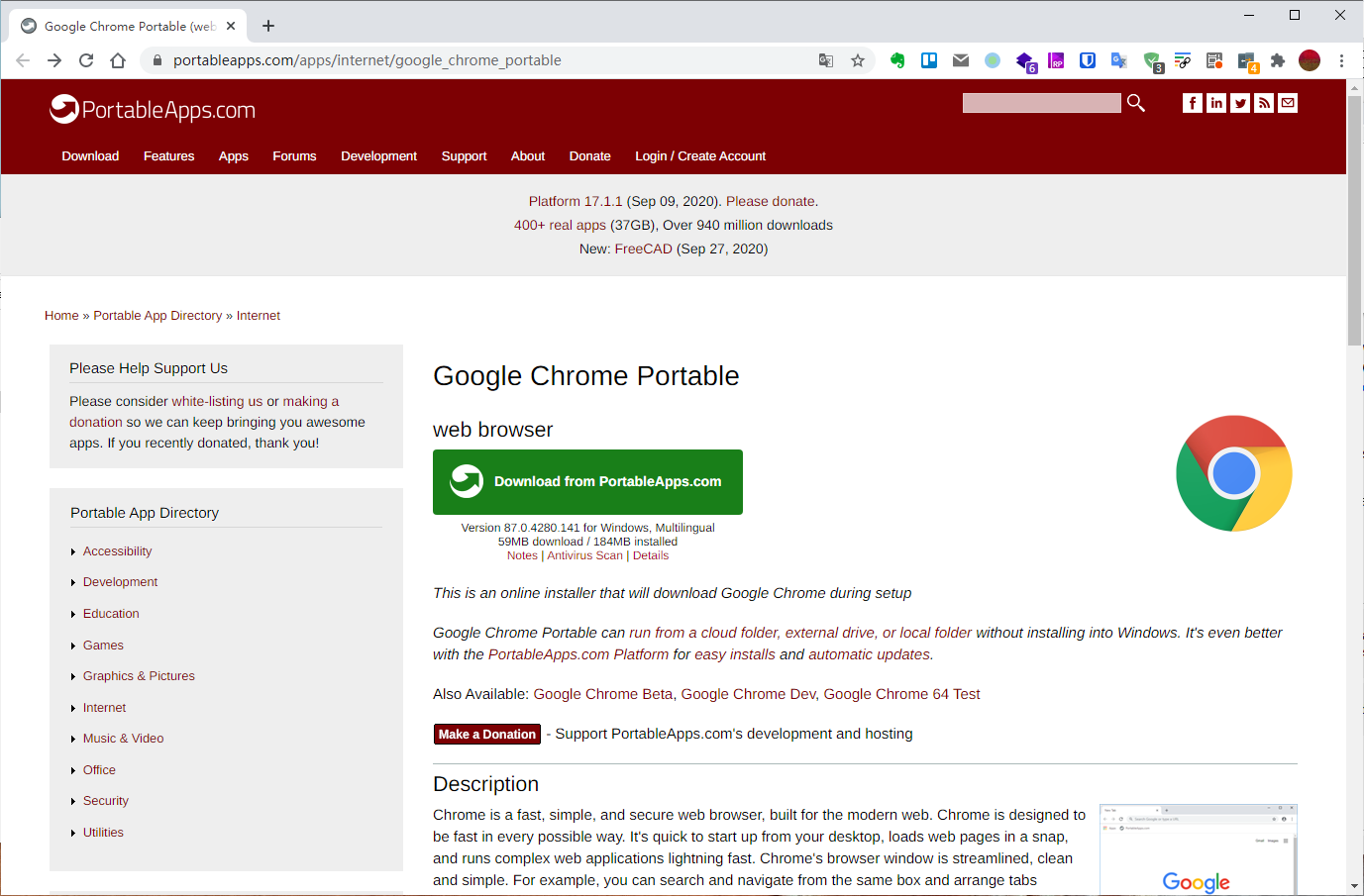The width and height of the screenshot is (1364, 896).
Task: View site security lock information
Action: pos(157,60)
